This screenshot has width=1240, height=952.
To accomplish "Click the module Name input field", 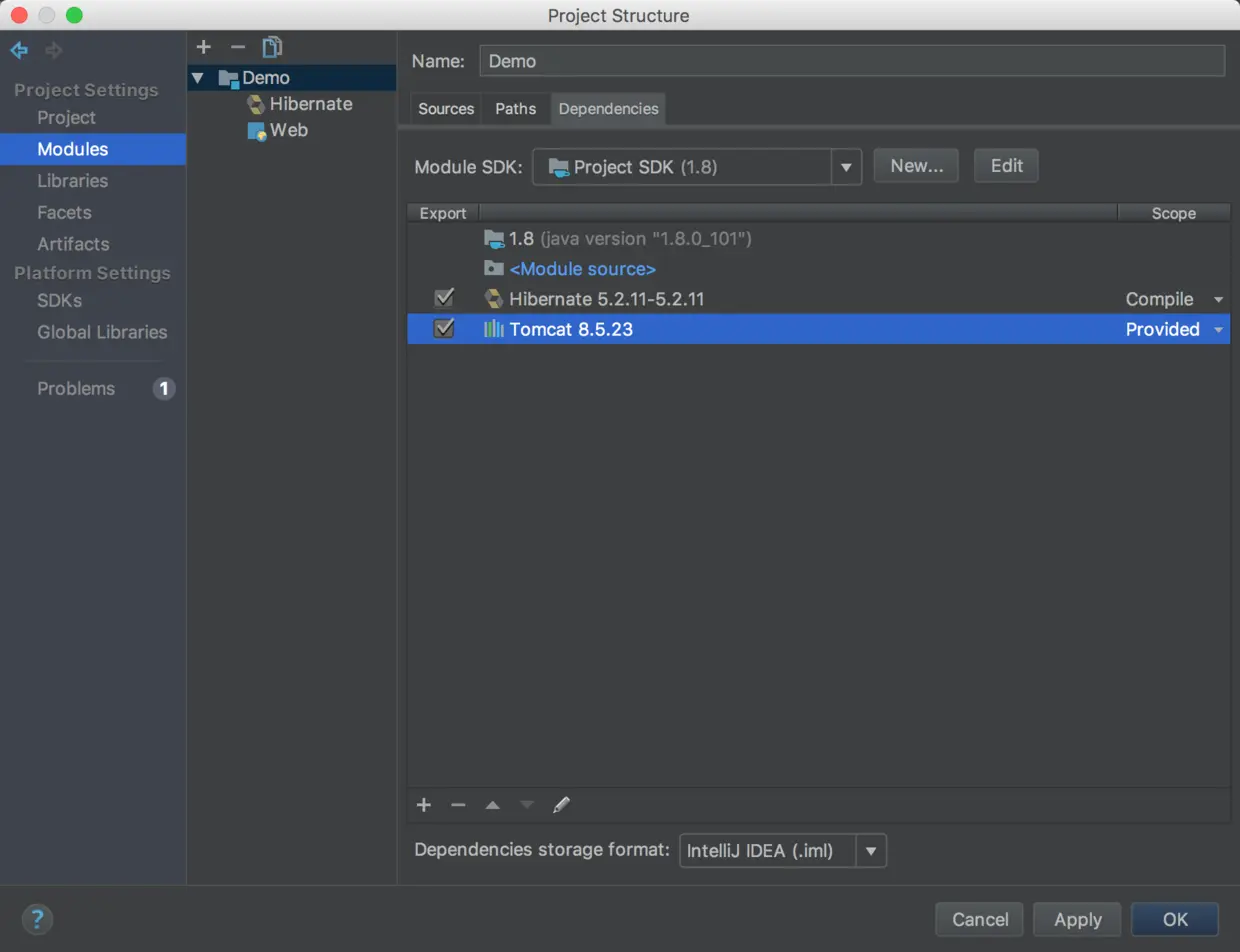I will point(852,61).
